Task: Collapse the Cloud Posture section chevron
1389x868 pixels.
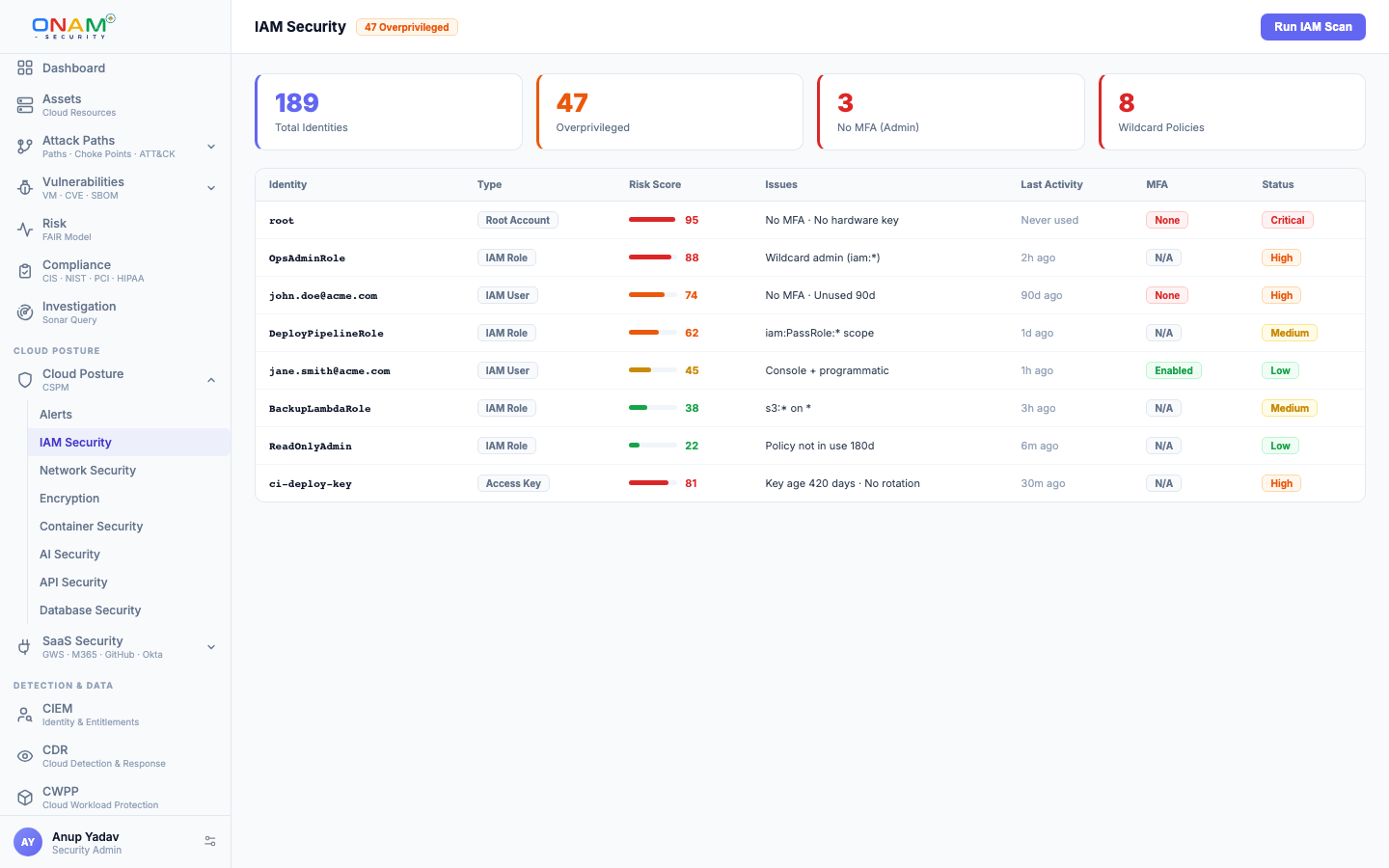Action: tap(211, 380)
